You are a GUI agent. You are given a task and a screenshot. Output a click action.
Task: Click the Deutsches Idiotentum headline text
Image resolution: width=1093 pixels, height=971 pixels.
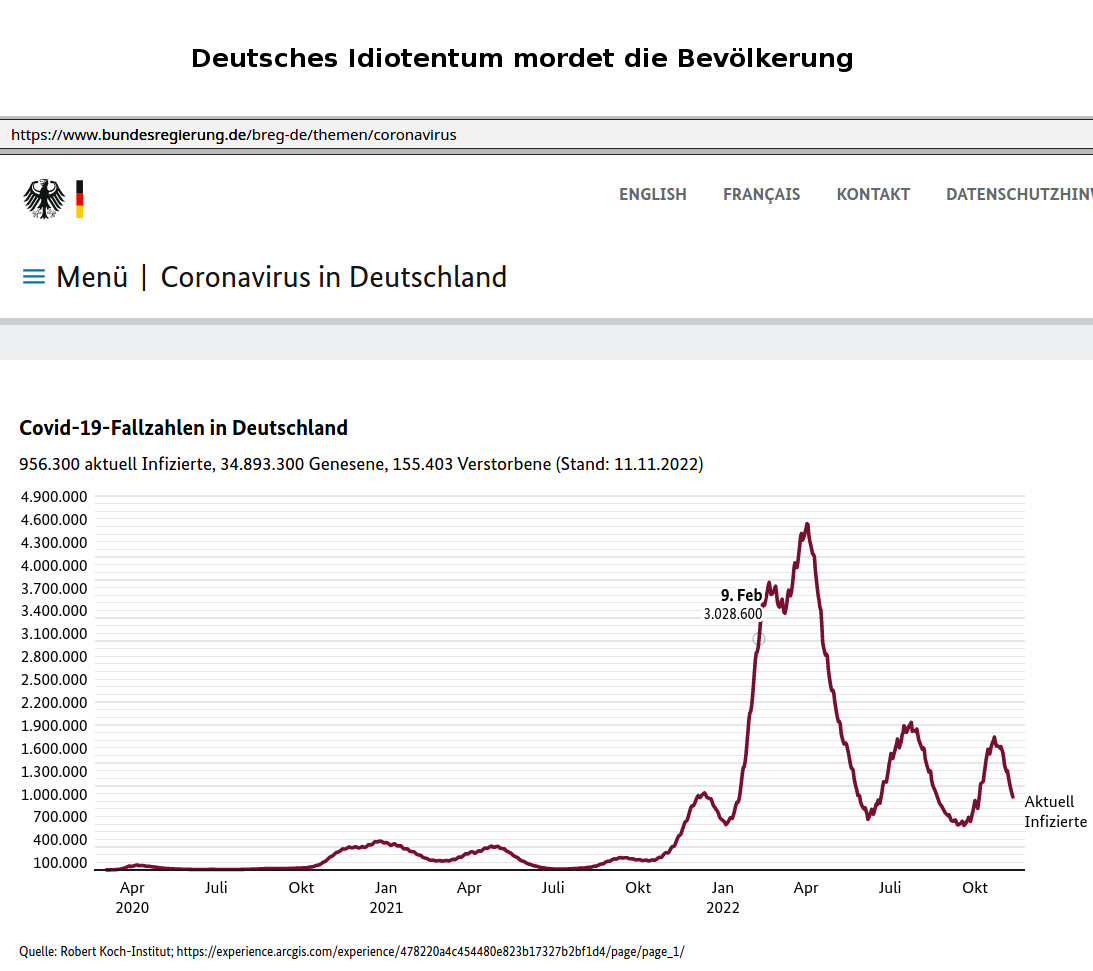(x=522, y=59)
